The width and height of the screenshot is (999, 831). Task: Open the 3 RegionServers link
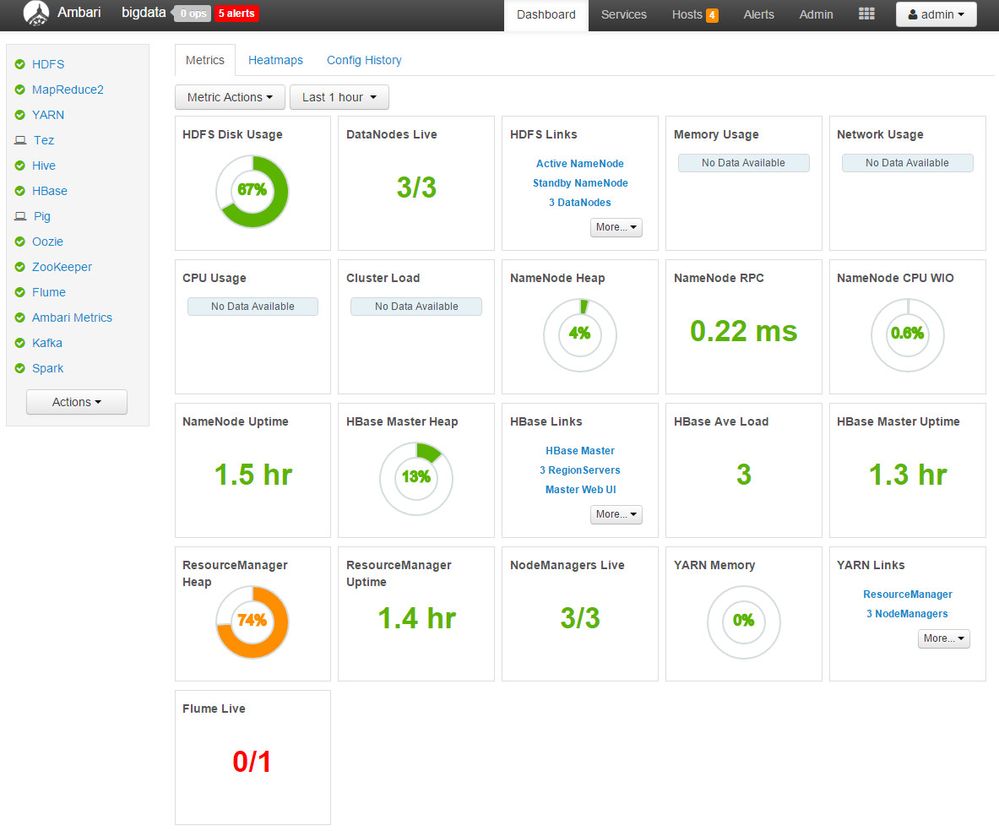pyautogui.click(x=580, y=470)
